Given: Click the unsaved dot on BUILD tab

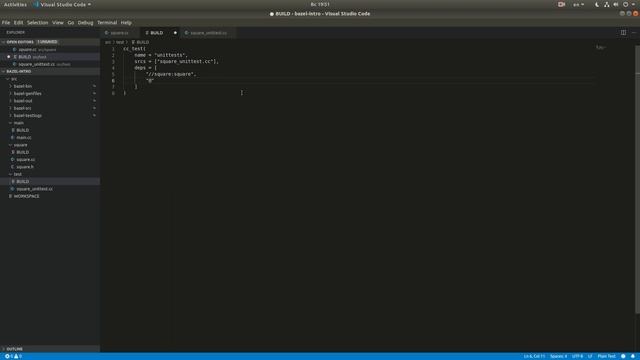Looking at the screenshot, I should tap(175, 33).
